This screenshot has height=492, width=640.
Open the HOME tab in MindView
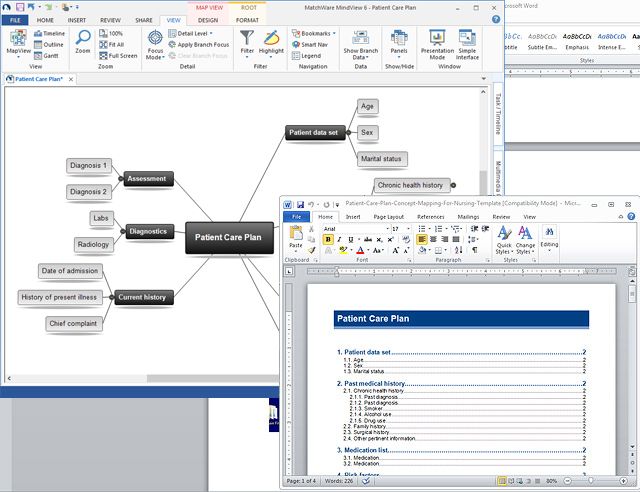coord(45,20)
